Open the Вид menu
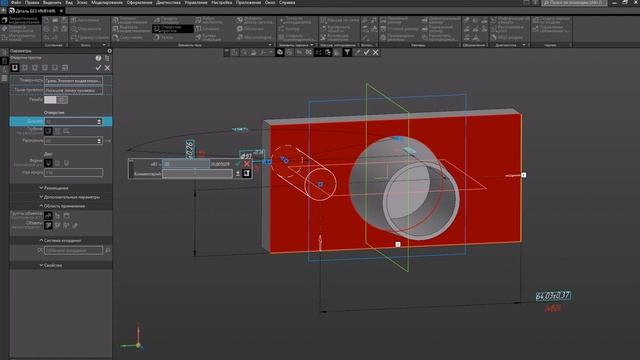This screenshot has width=640, height=360. coord(69,2)
